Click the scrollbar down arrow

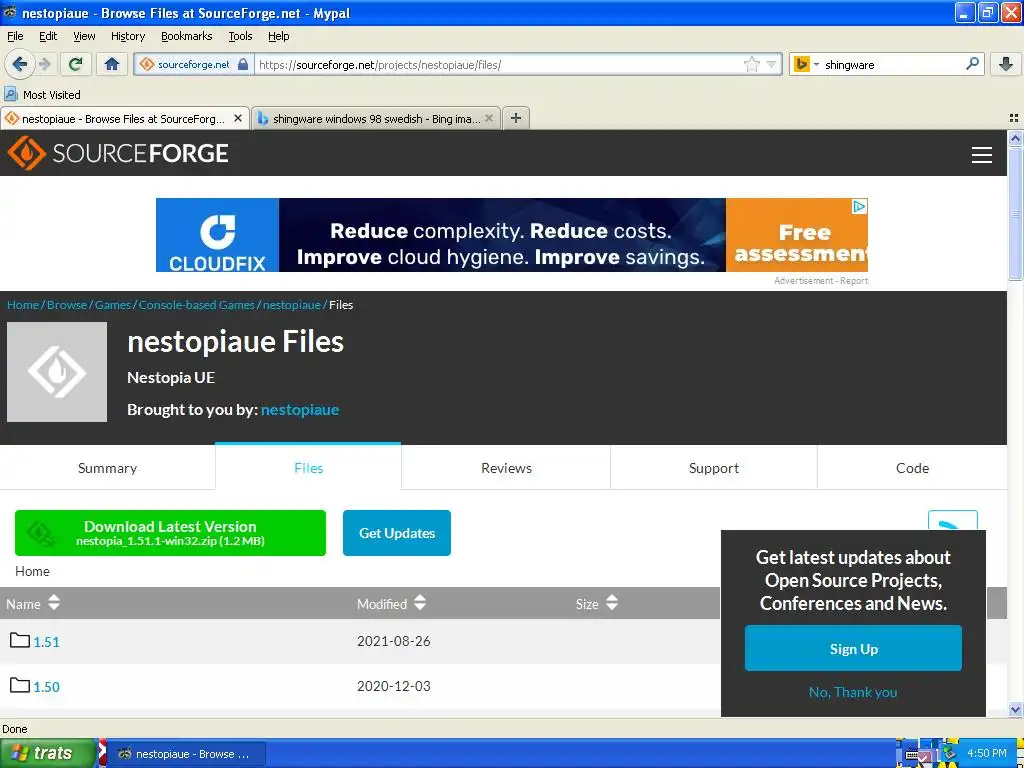point(1015,709)
